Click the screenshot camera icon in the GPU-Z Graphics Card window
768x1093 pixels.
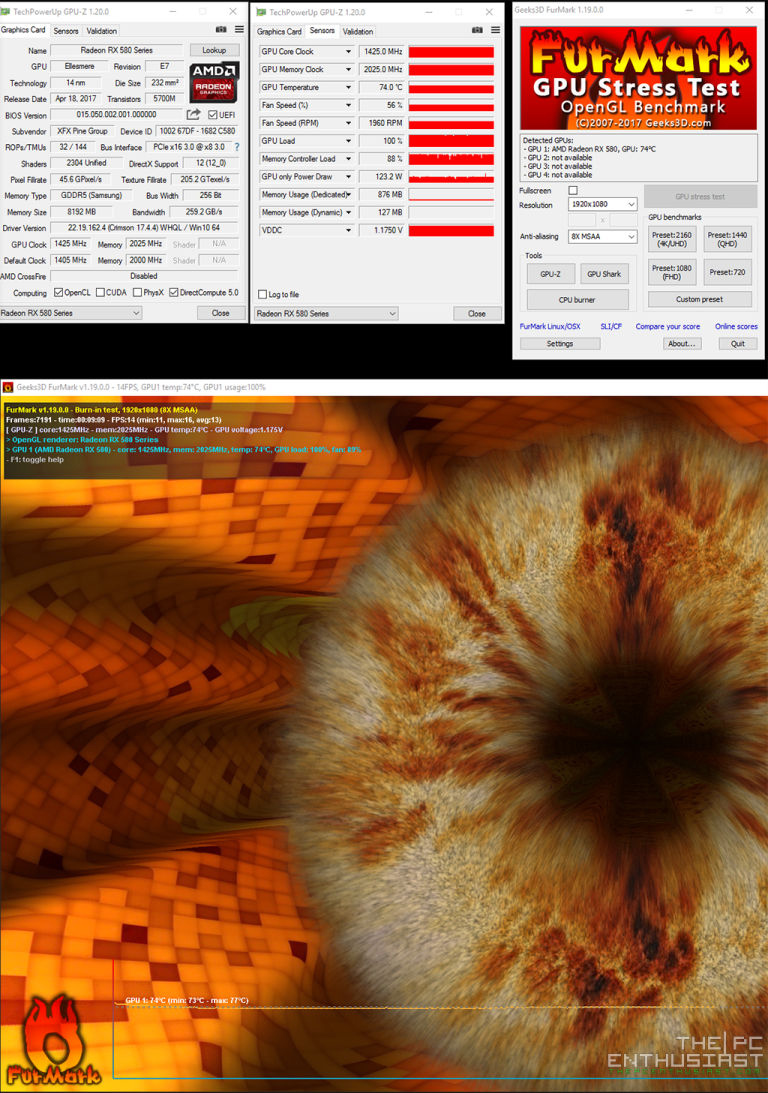tap(221, 29)
